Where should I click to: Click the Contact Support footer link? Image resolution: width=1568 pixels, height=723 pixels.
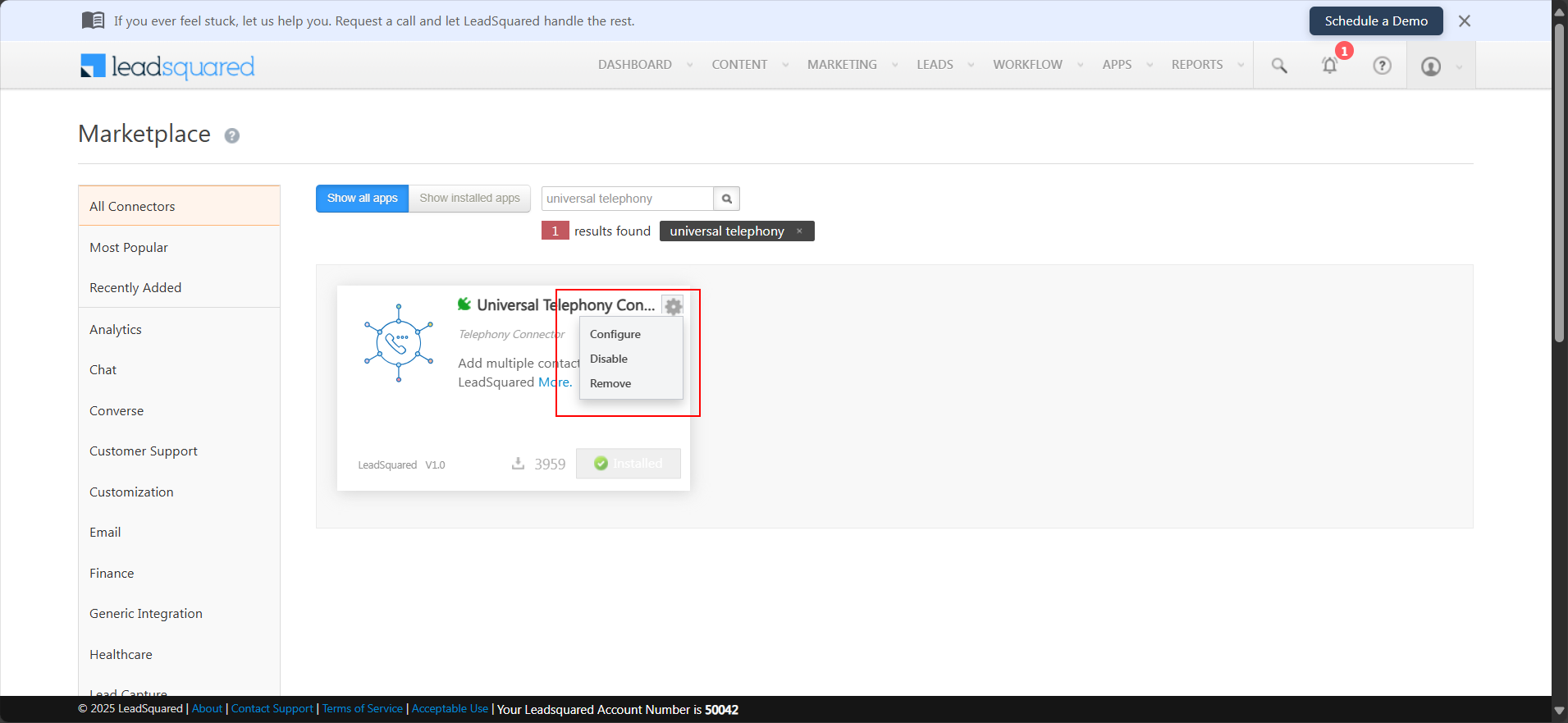tap(272, 709)
